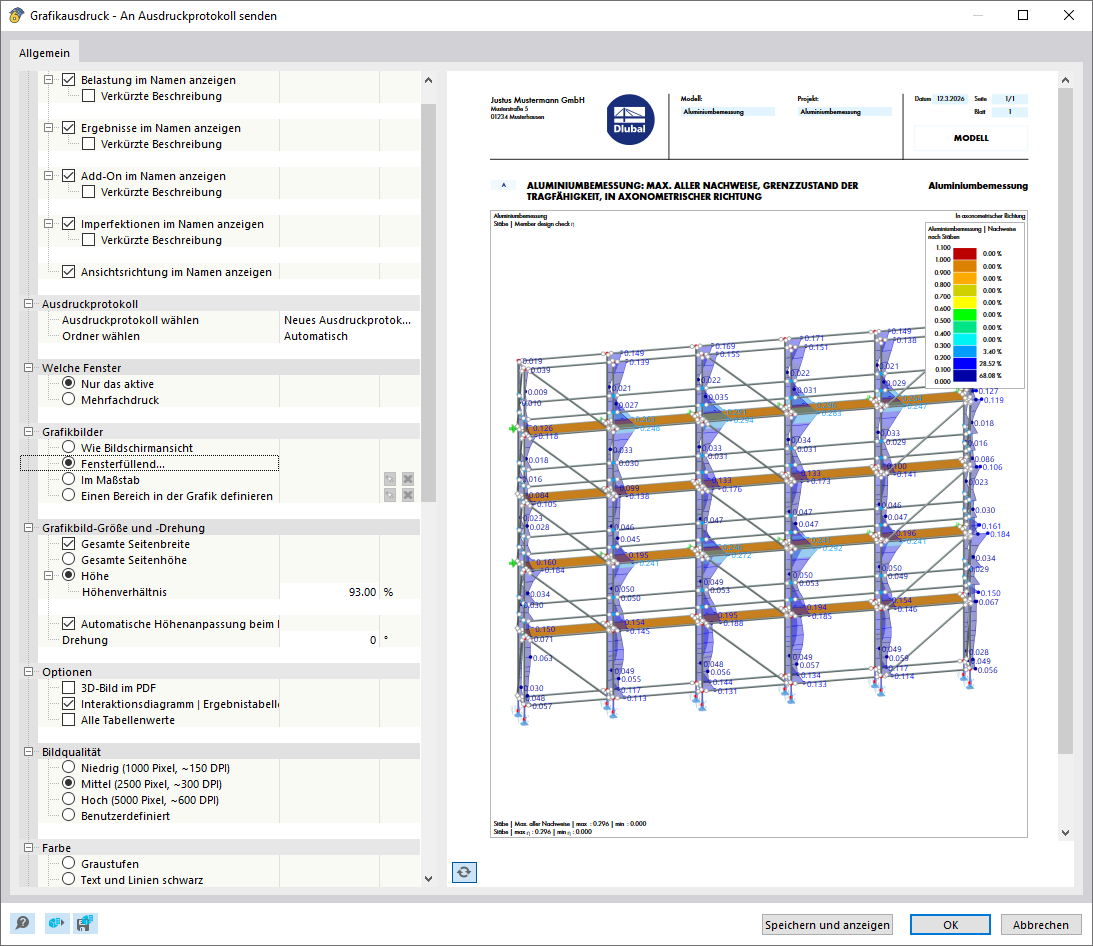Collapse the Optionen section
The image size is (1093, 946).
click(29, 672)
